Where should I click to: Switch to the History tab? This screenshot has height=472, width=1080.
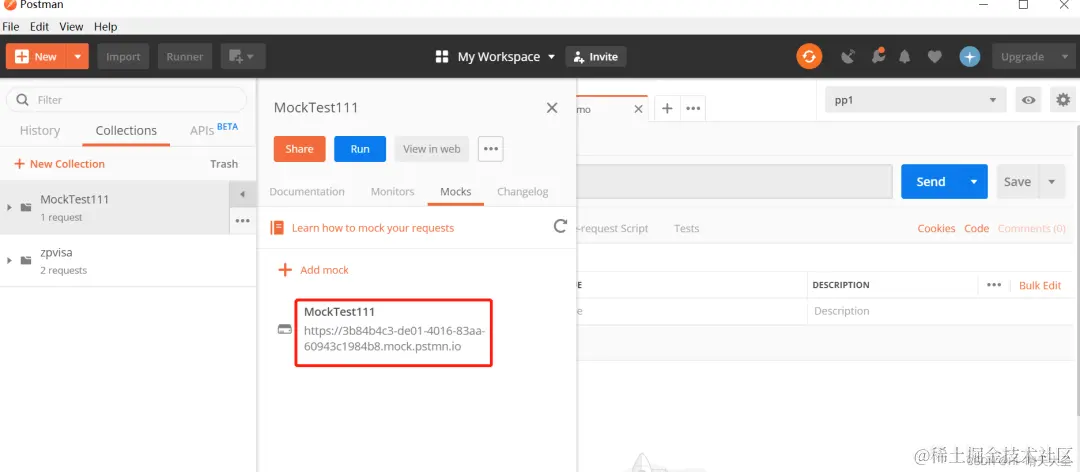tap(40, 130)
